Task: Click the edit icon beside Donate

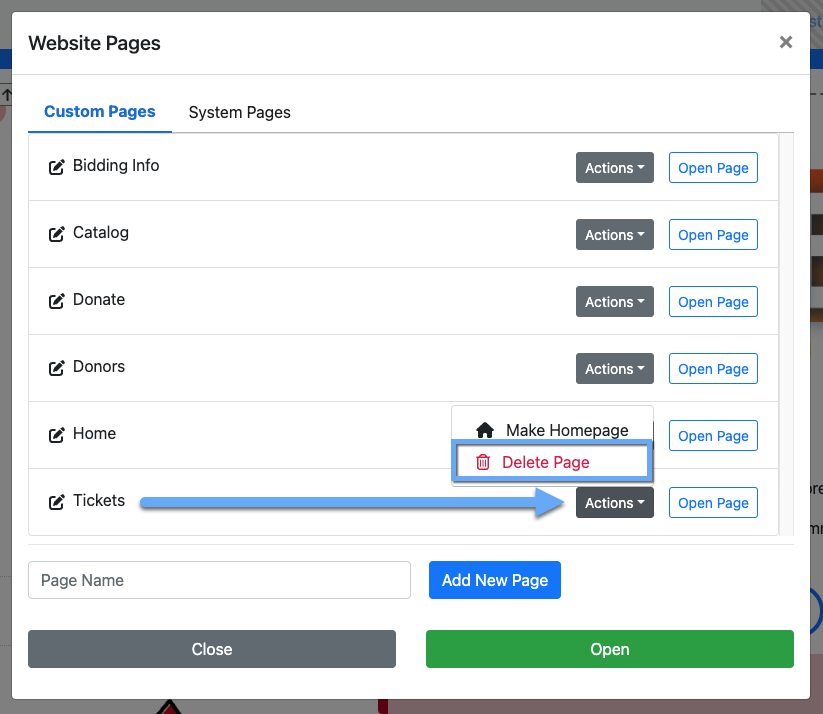Action: [x=57, y=301]
